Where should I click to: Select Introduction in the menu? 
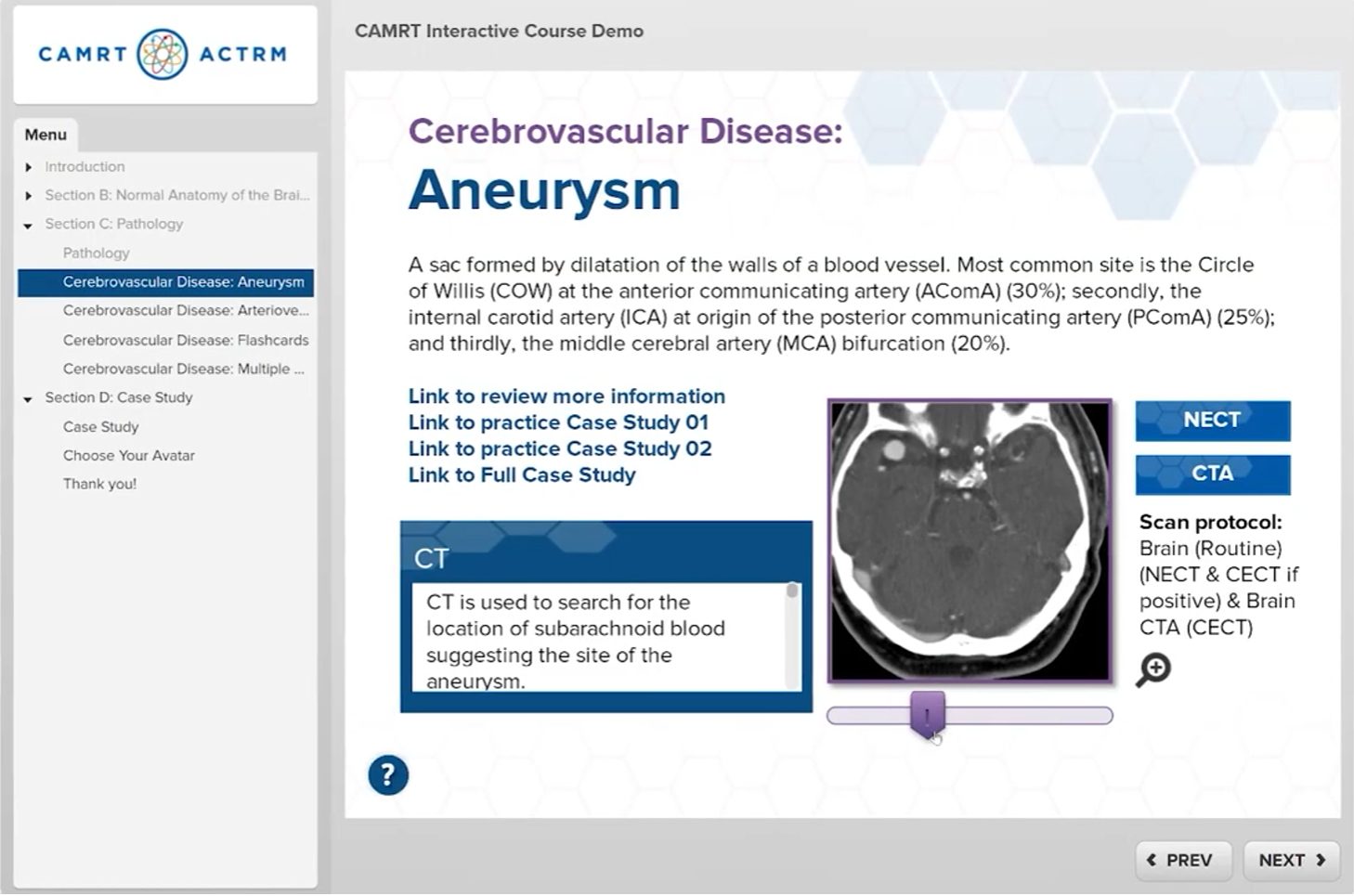(x=85, y=167)
